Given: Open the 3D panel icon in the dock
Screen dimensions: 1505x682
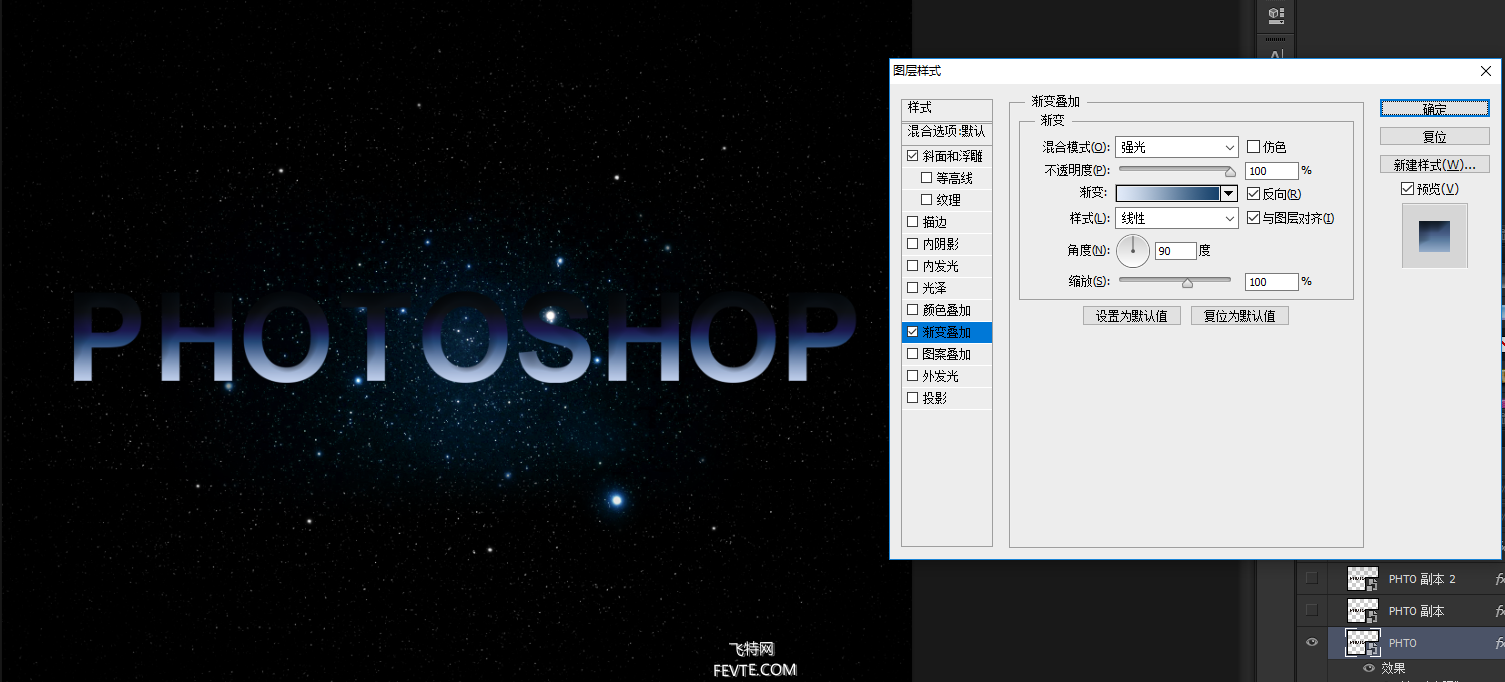Looking at the screenshot, I should pos(1276,15).
